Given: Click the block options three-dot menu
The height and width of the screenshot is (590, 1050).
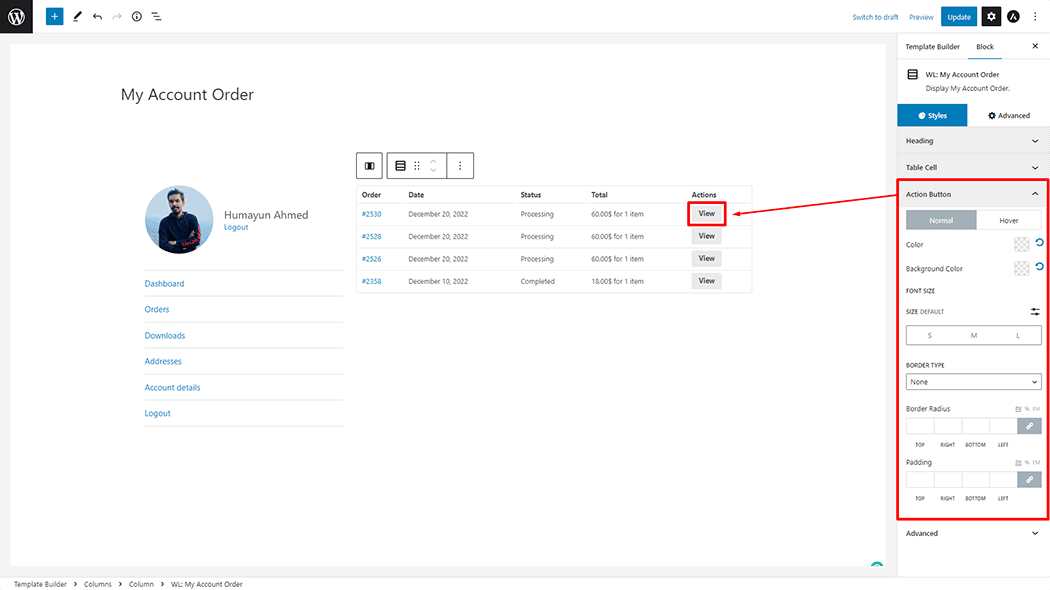Looking at the screenshot, I should (460, 166).
